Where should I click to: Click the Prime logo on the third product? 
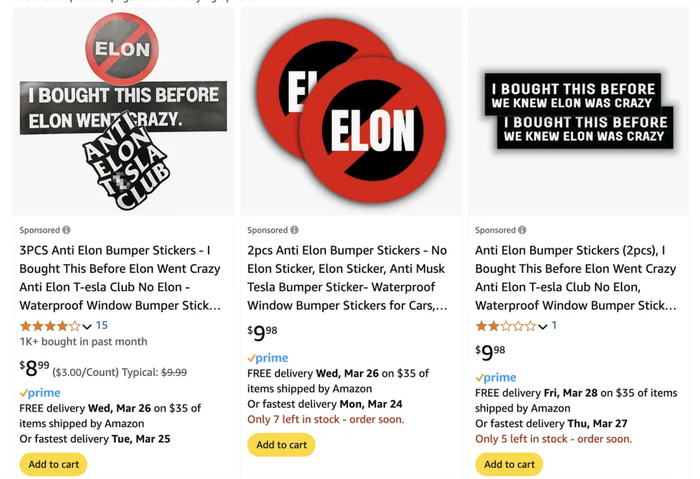point(496,378)
